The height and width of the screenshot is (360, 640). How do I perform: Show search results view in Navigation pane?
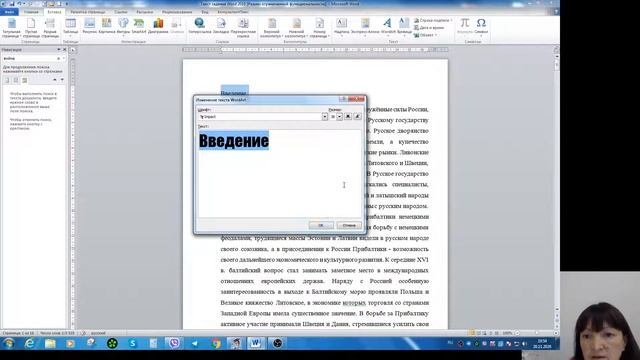click(x=24, y=80)
